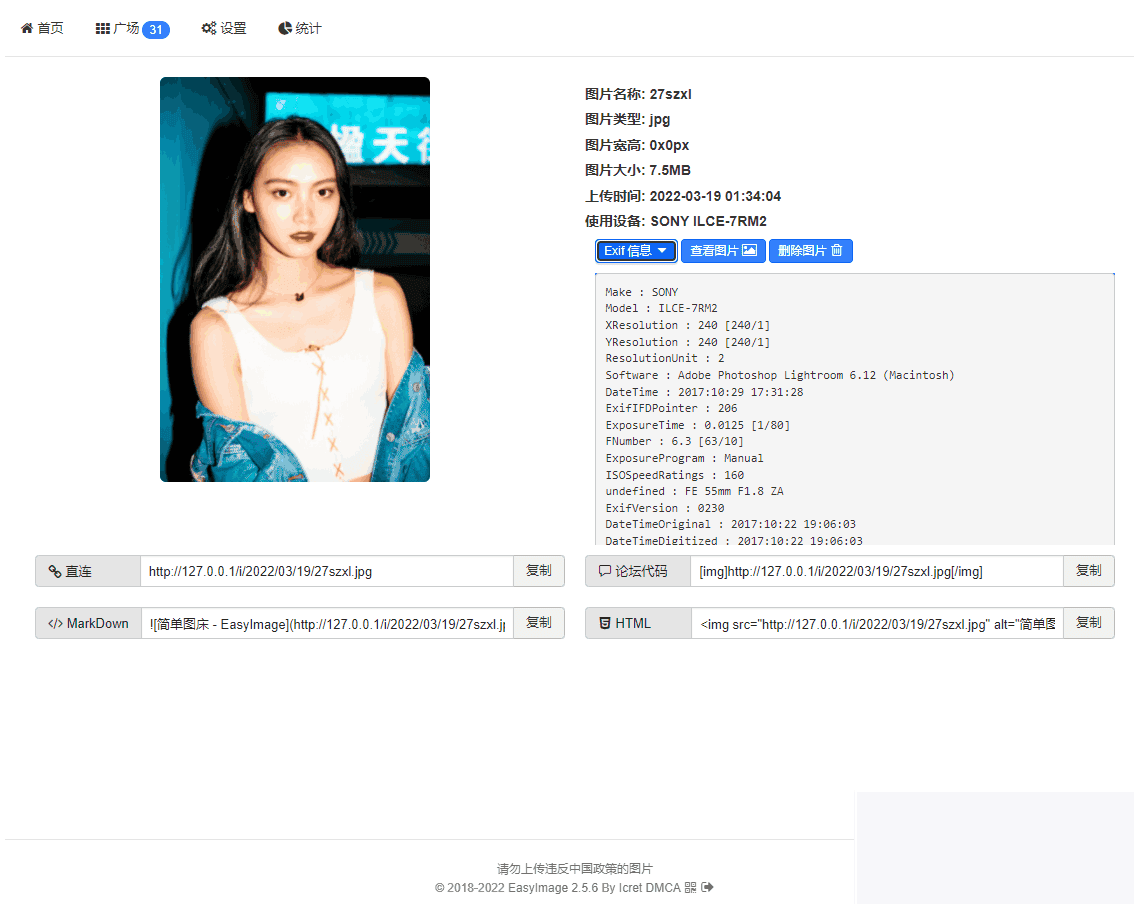Click 复制 to copy the direct link
The height and width of the screenshot is (904, 1134).
539,570
